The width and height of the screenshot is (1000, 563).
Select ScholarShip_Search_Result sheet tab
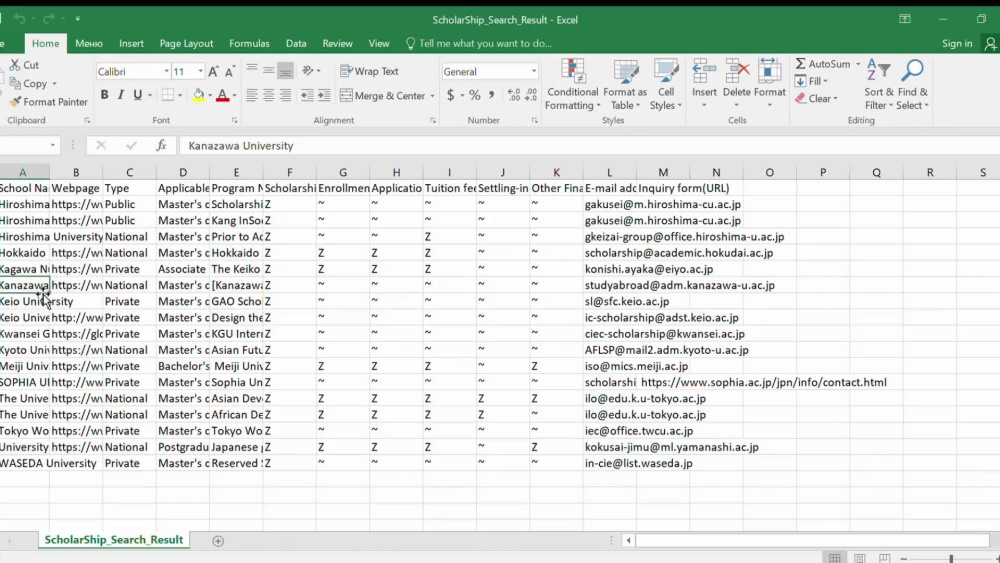(114, 539)
